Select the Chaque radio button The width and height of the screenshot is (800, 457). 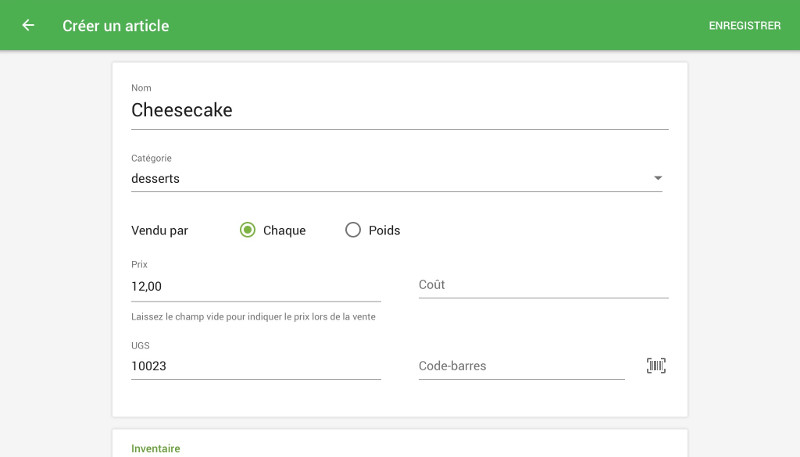tap(248, 230)
